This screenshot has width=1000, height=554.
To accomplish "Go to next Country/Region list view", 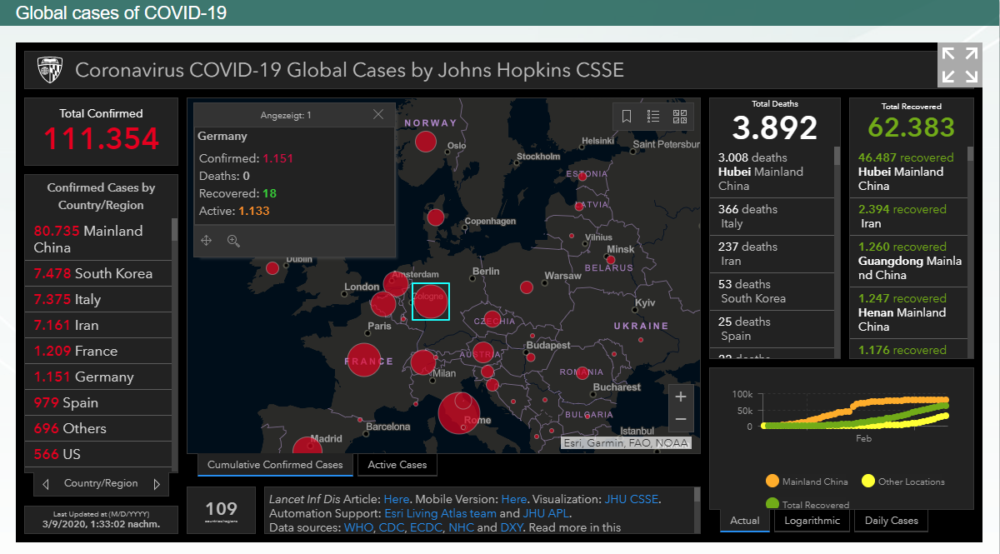I will point(157,485).
